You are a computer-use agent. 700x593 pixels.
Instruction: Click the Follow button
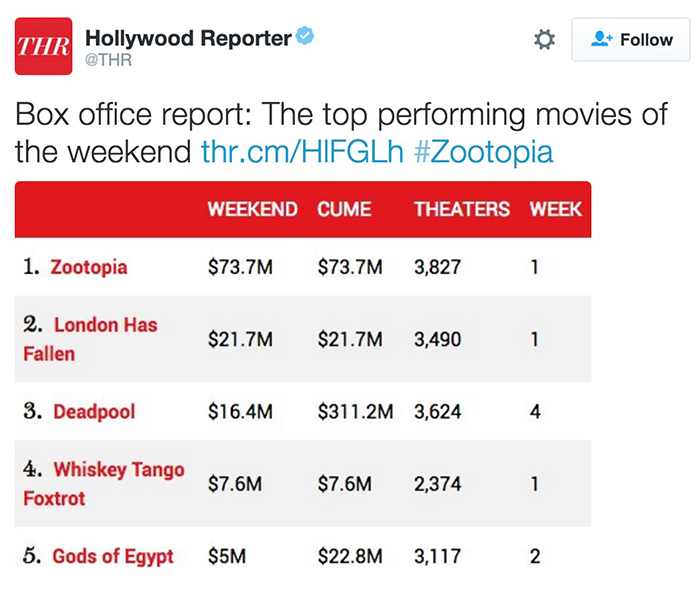[x=631, y=40]
